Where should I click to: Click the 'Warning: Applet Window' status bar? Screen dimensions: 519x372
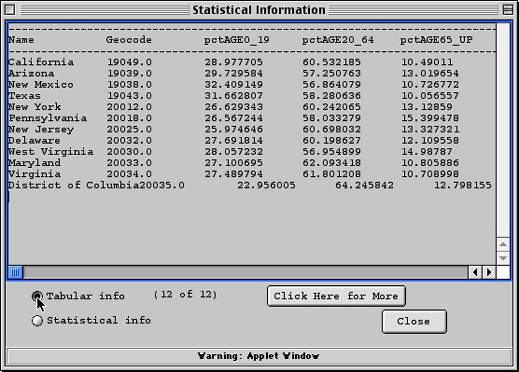(258, 356)
